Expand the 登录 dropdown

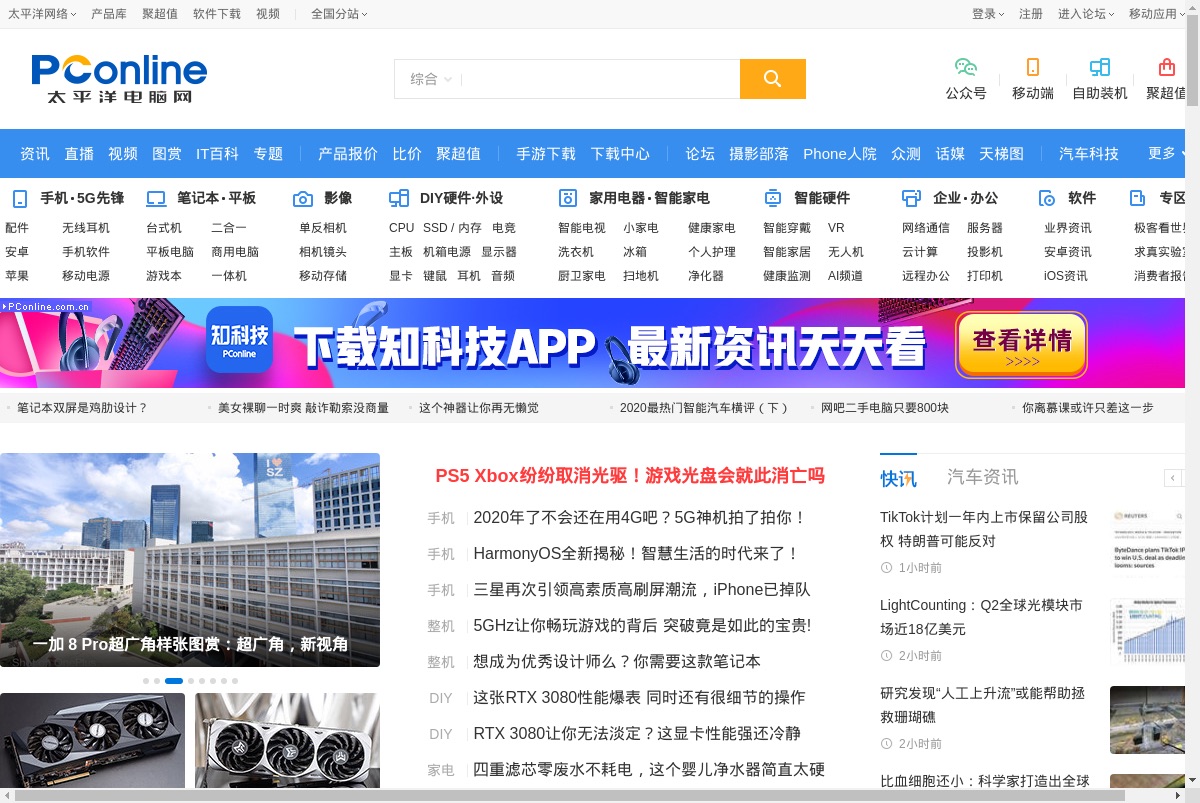988,14
